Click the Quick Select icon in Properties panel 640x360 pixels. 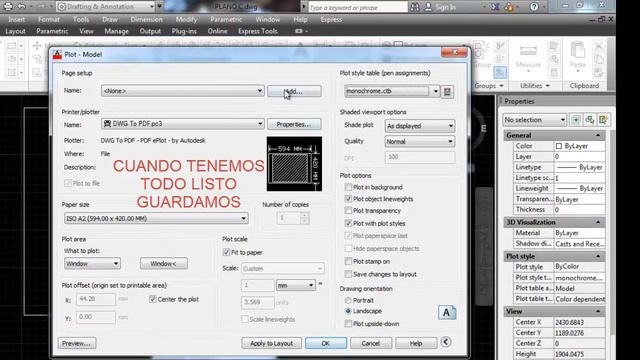click(x=603, y=120)
